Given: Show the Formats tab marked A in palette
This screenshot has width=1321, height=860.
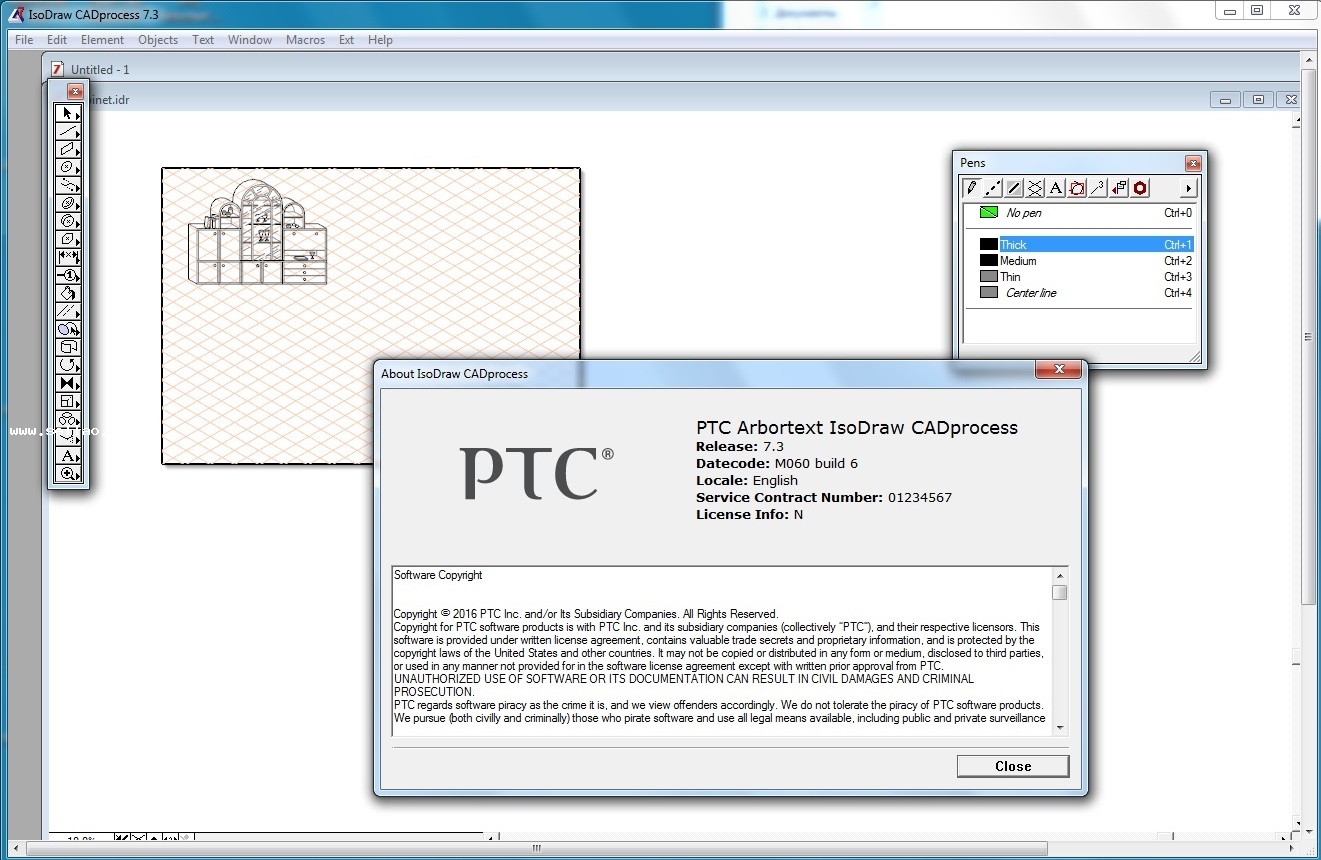Looking at the screenshot, I should point(1056,188).
